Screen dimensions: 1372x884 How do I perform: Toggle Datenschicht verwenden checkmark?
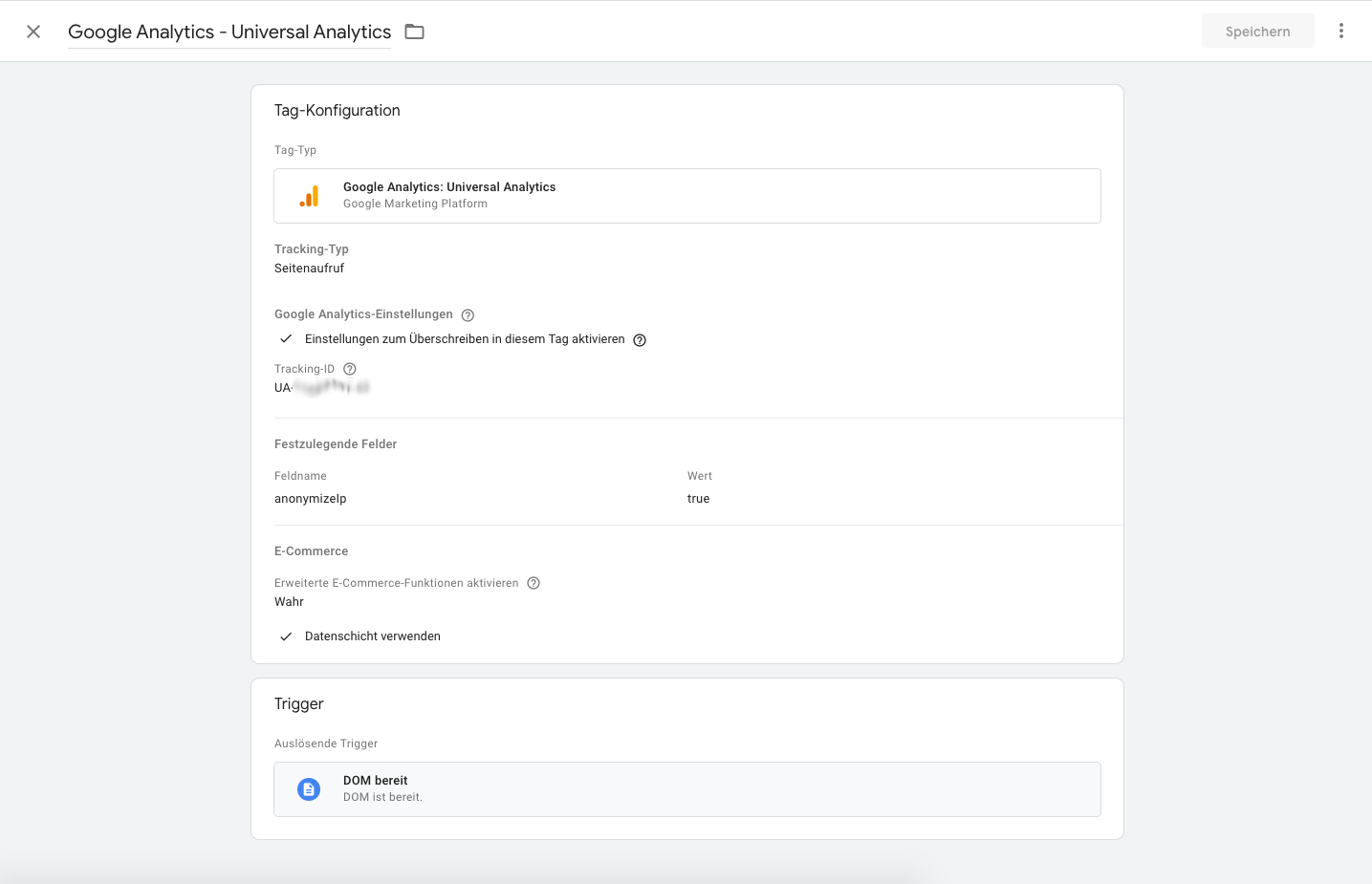(286, 636)
